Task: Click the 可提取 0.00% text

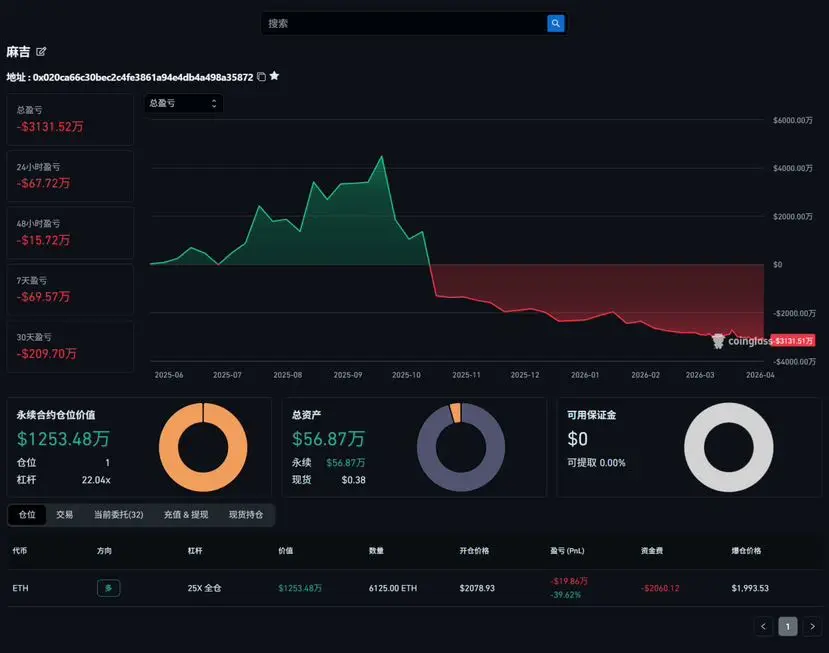Action: (596, 463)
